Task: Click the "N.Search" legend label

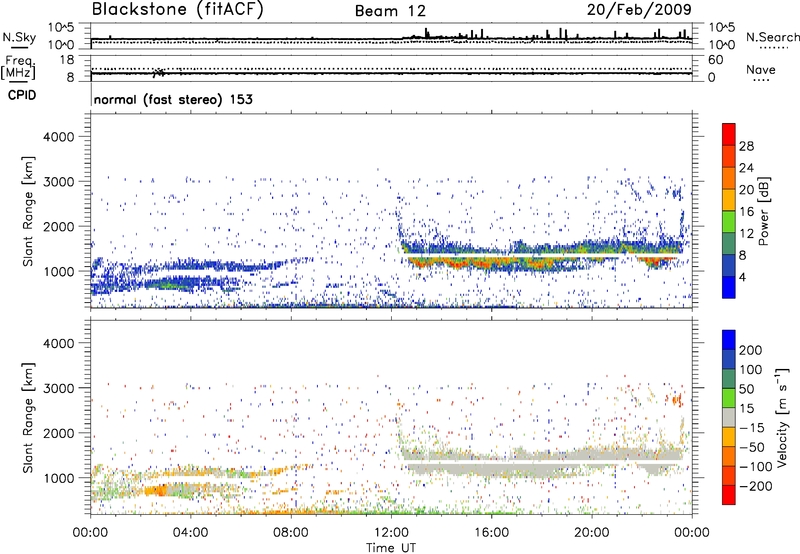Action: (x=772, y=37)
